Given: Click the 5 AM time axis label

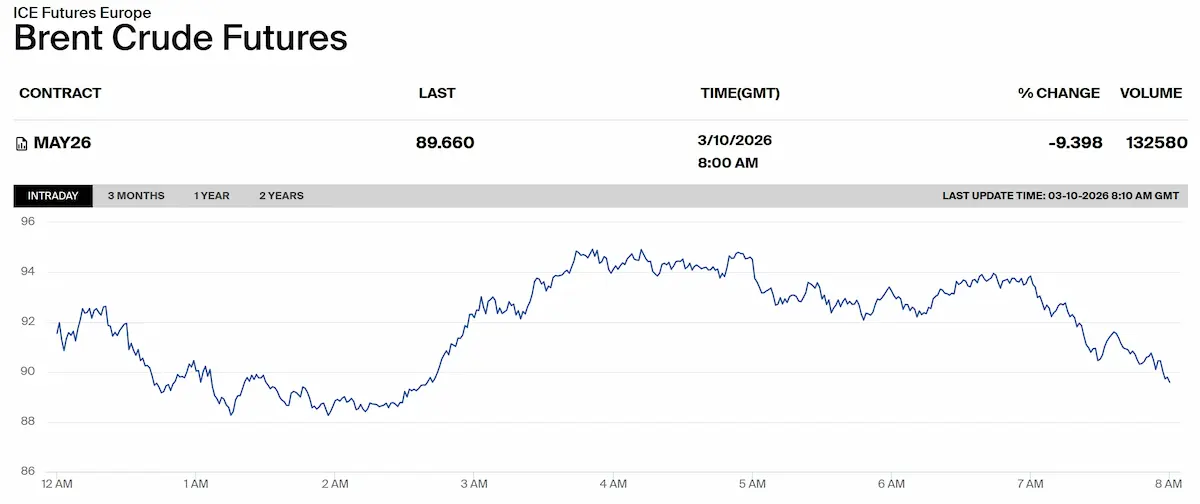Looking at the screenshot, I should click(751, 484).
